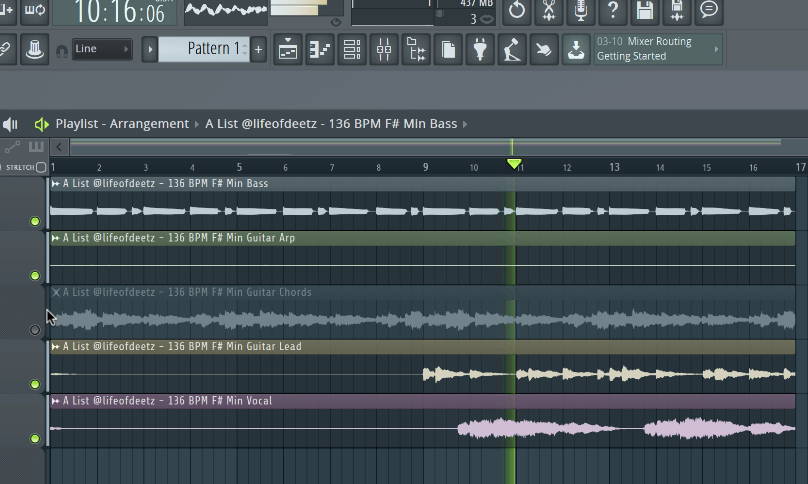The image size is (808, 484).
Task: Click the back arrow beside horizontal scrollbar
Action: coord(59,147)
